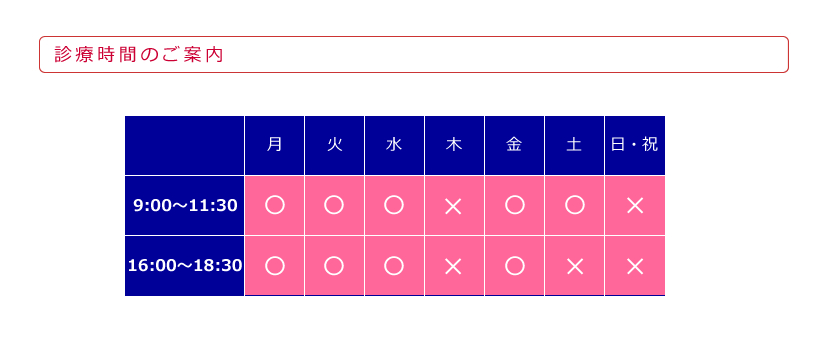Click Sunday/holiday morning cross mark
Viewport: 830px width, 360px height.
coord(635,205)
